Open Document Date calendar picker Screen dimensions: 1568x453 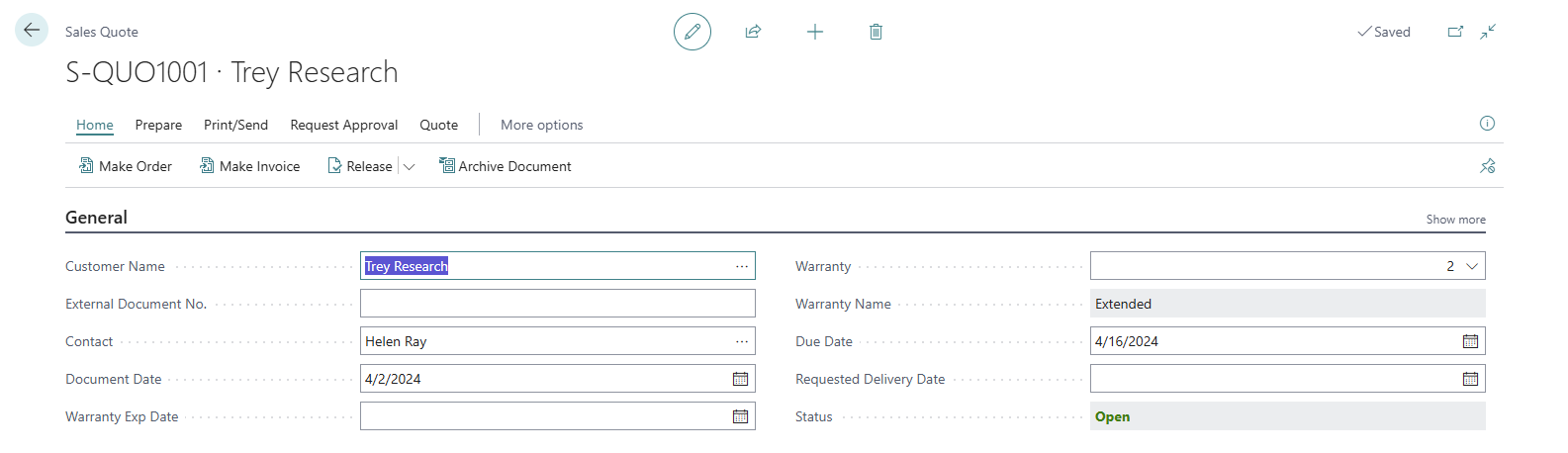click(x=740, y=379)
